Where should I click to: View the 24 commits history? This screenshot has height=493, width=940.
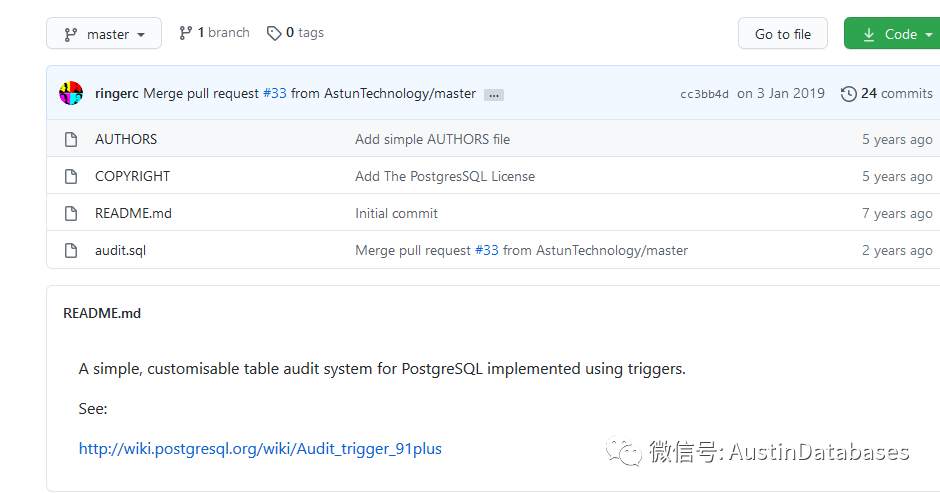[896, 93]
